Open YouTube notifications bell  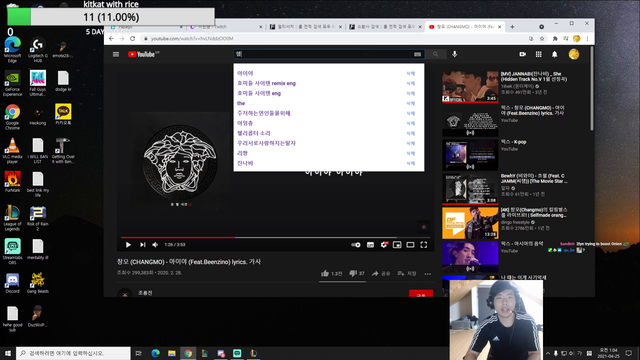555,54
